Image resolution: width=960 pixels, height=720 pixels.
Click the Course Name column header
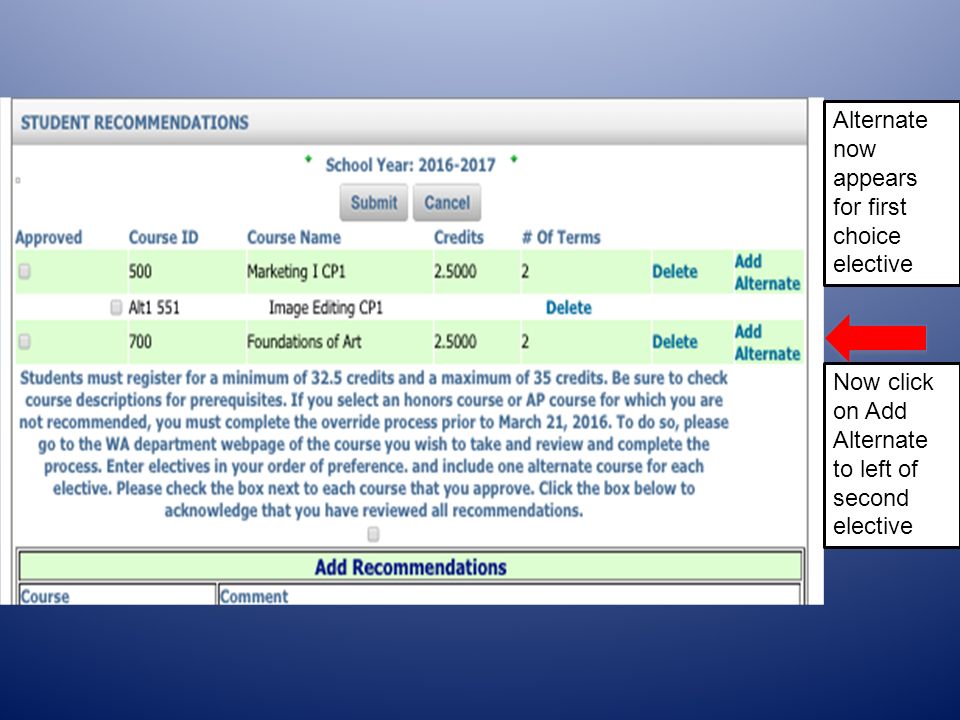point(294,238)
